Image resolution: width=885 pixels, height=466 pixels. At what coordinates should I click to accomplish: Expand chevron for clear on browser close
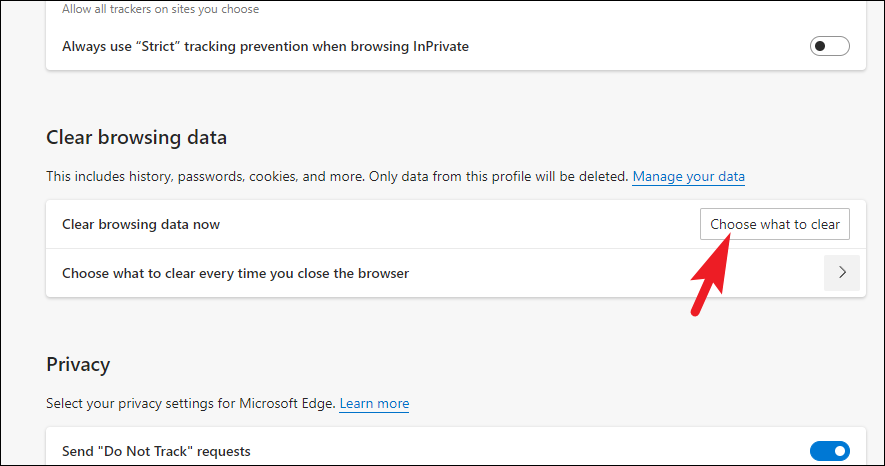click(841, 272)
